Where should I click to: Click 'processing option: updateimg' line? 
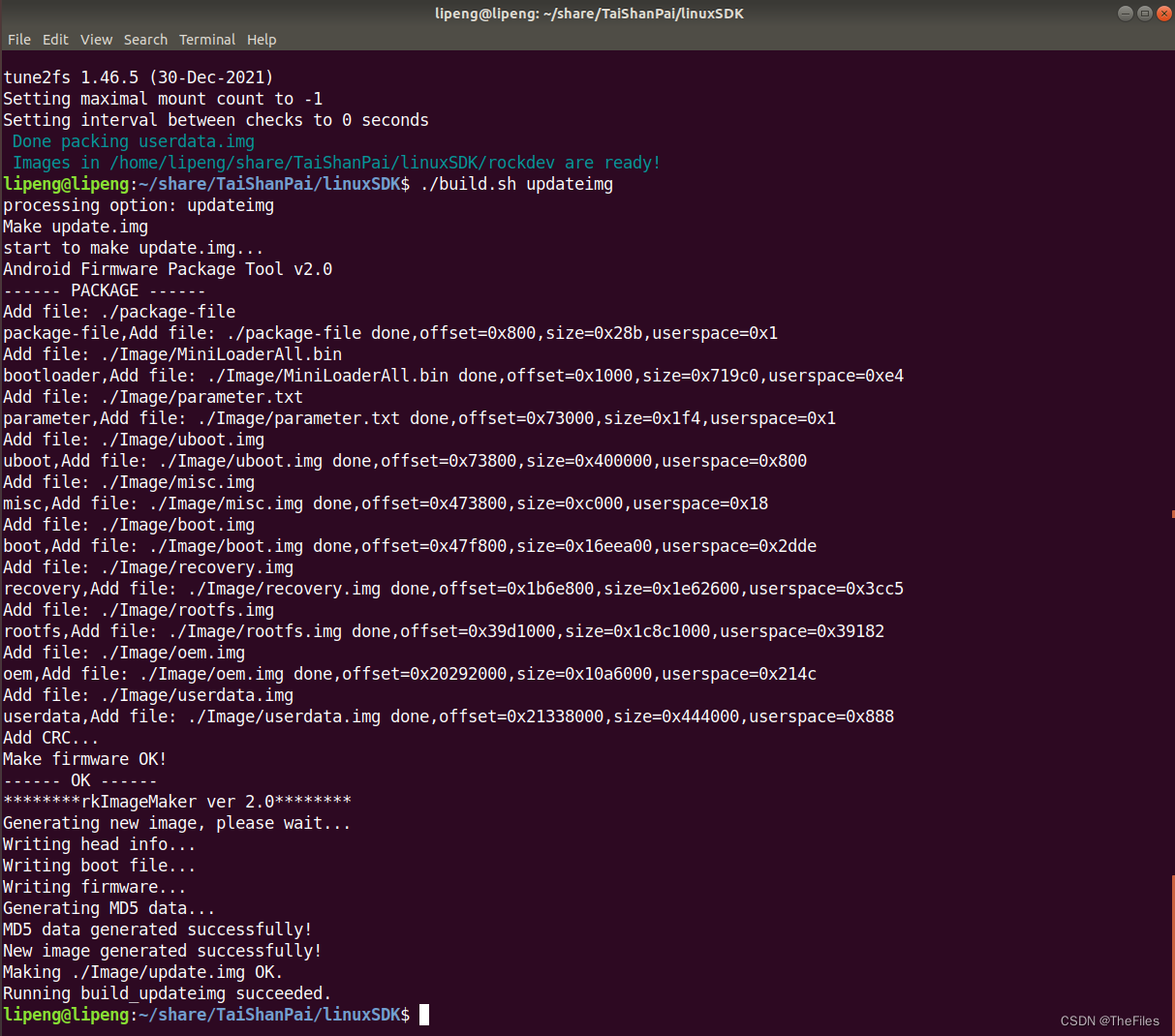(139, 205)
